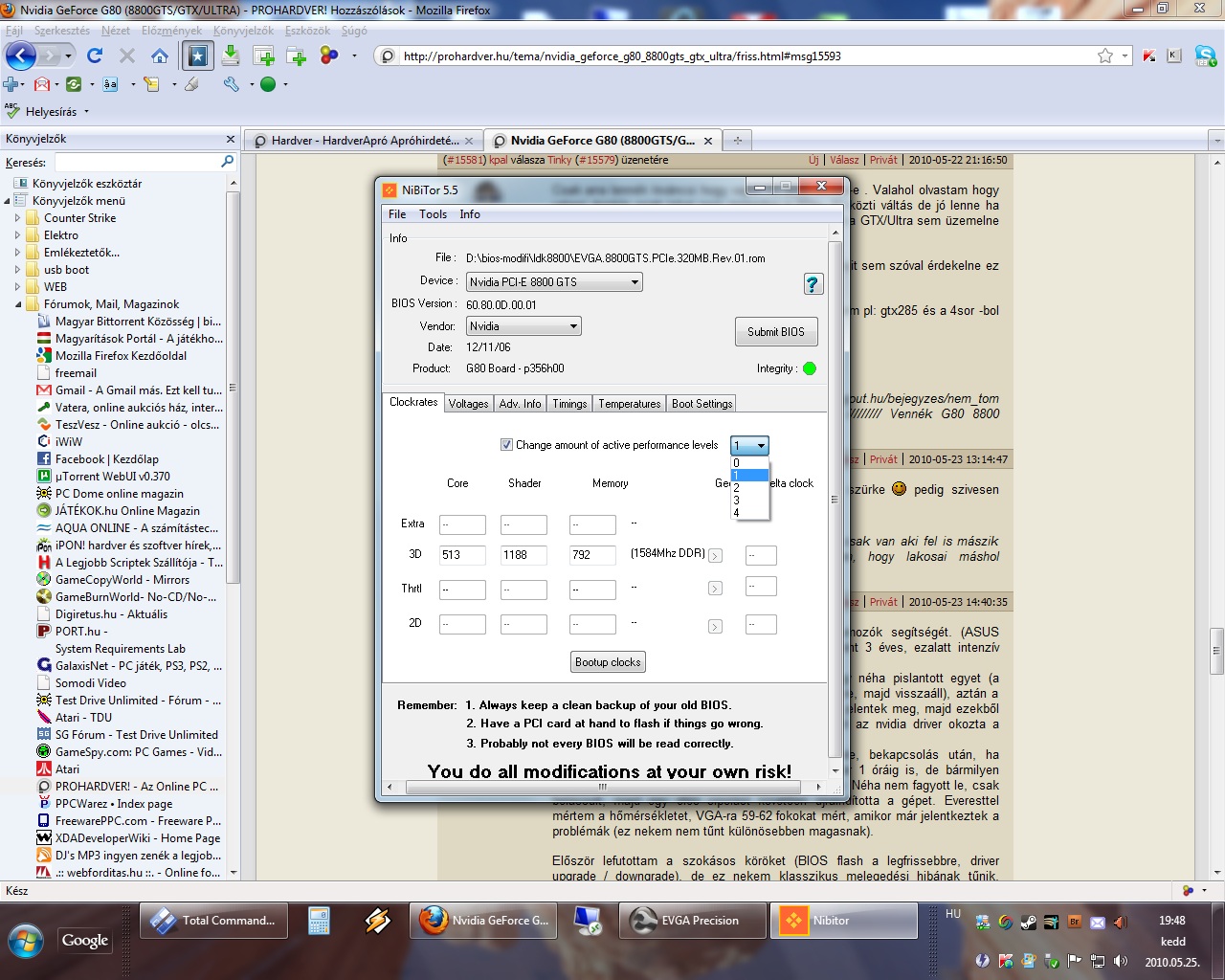Switch to the Boot Settings tab

[x=702, y=404]
